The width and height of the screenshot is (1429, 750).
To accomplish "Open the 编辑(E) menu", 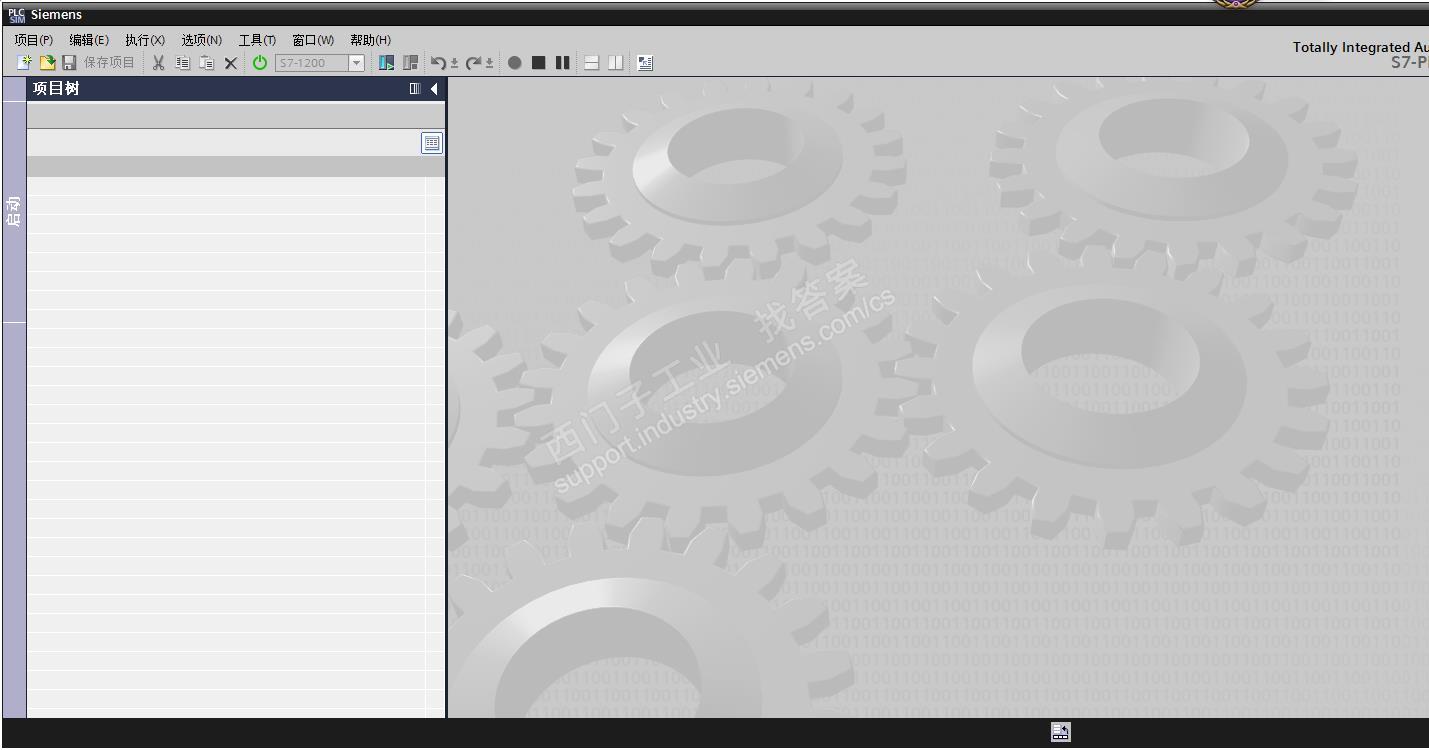I will coord(89,40).
